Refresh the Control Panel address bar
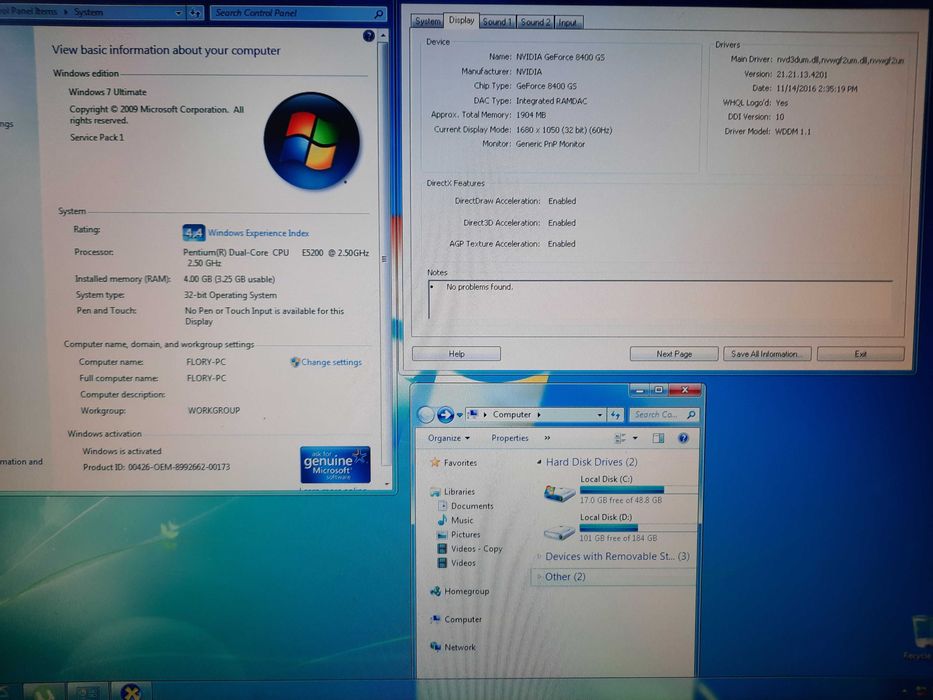This screenshot has height=700, width=933. coord(195,12)
